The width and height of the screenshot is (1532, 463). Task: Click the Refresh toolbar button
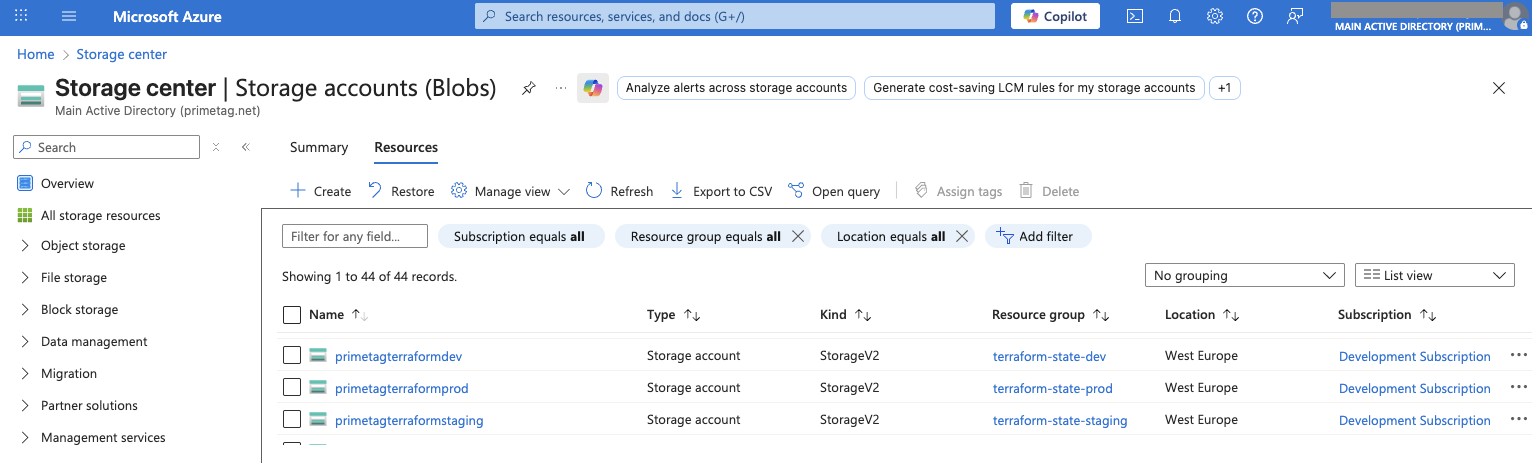(619, 191)
